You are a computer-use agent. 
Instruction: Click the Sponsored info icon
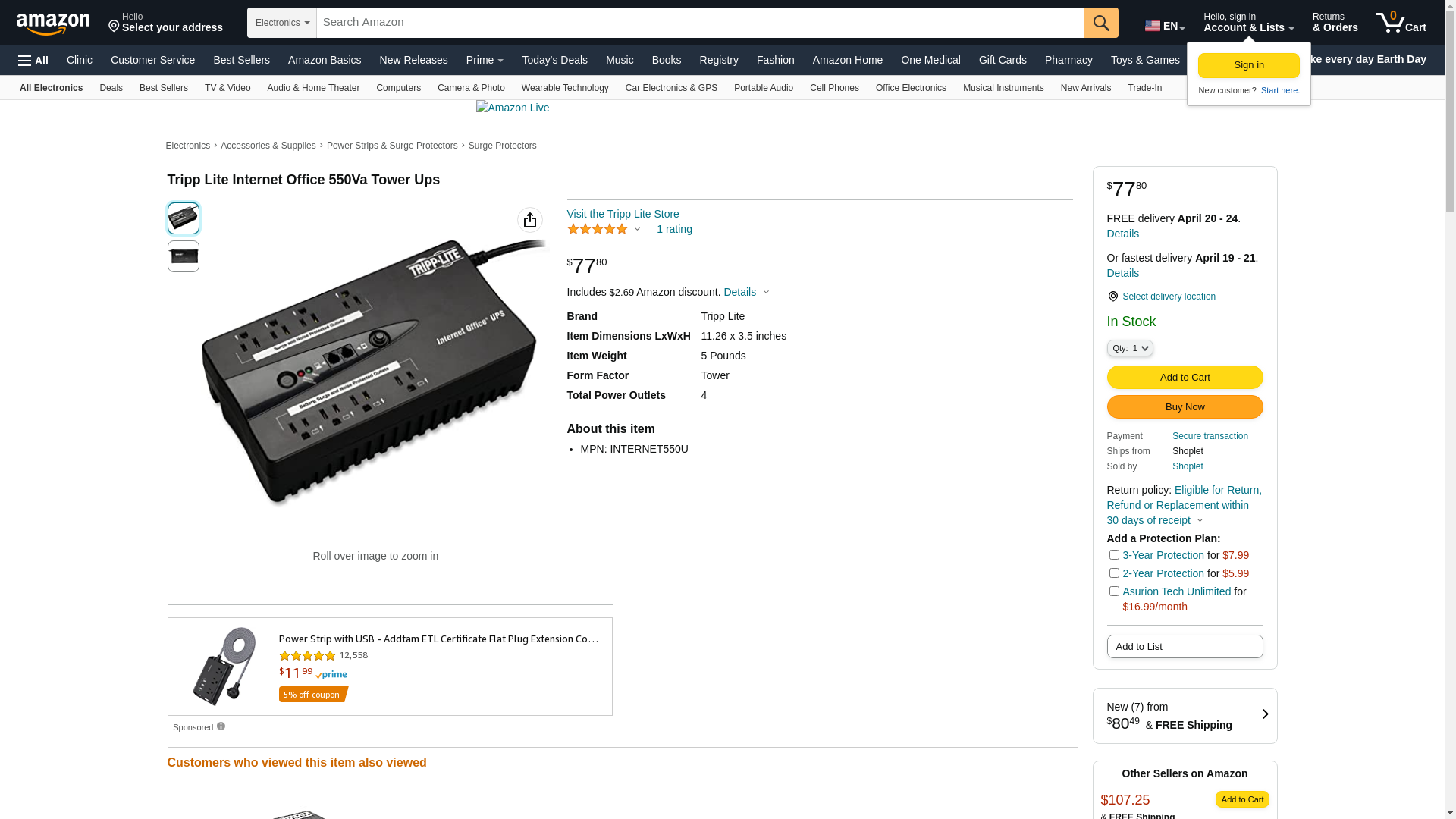point(221,726)
